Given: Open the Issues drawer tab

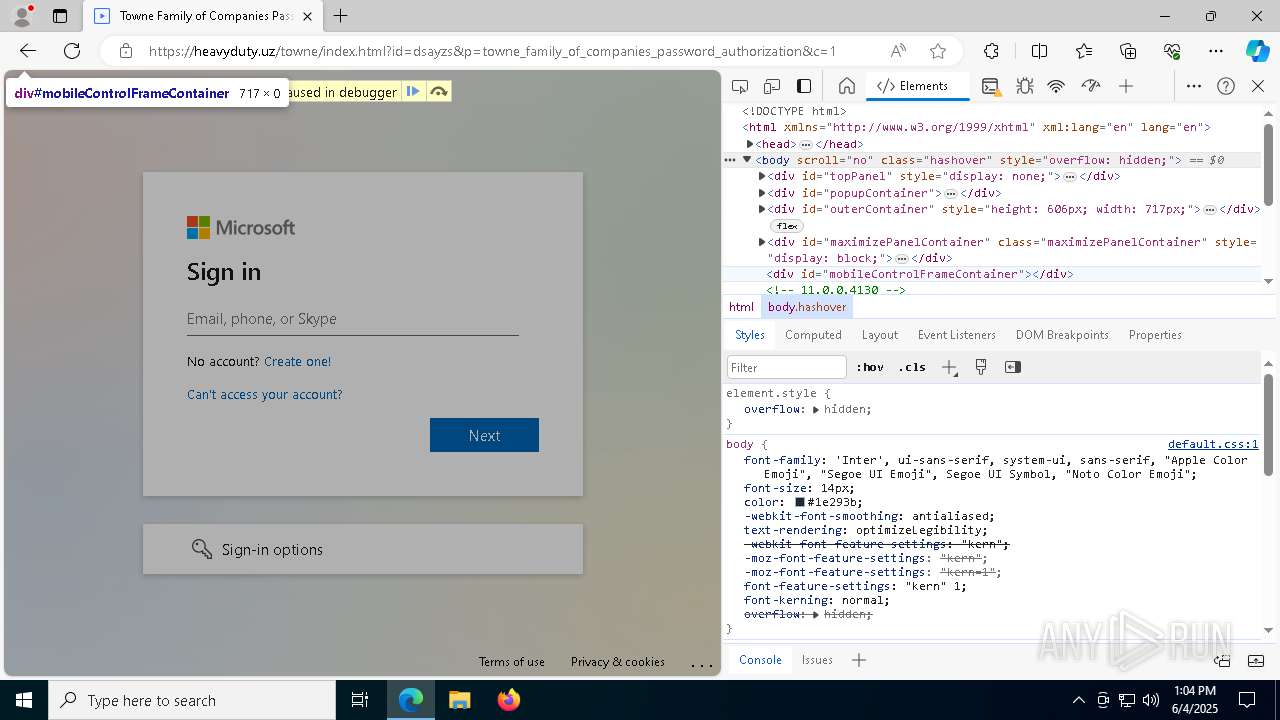Looking at the screenshot, I should tap(817, 660).
